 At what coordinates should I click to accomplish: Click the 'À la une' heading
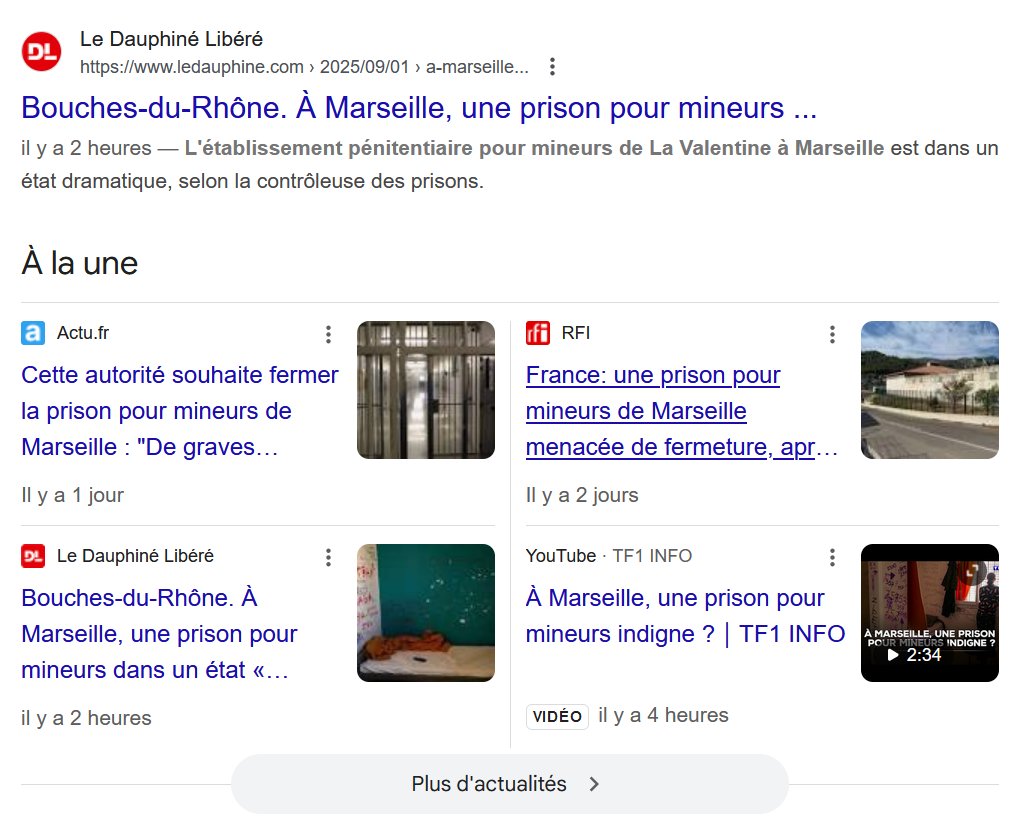click(x=80, y=263)
